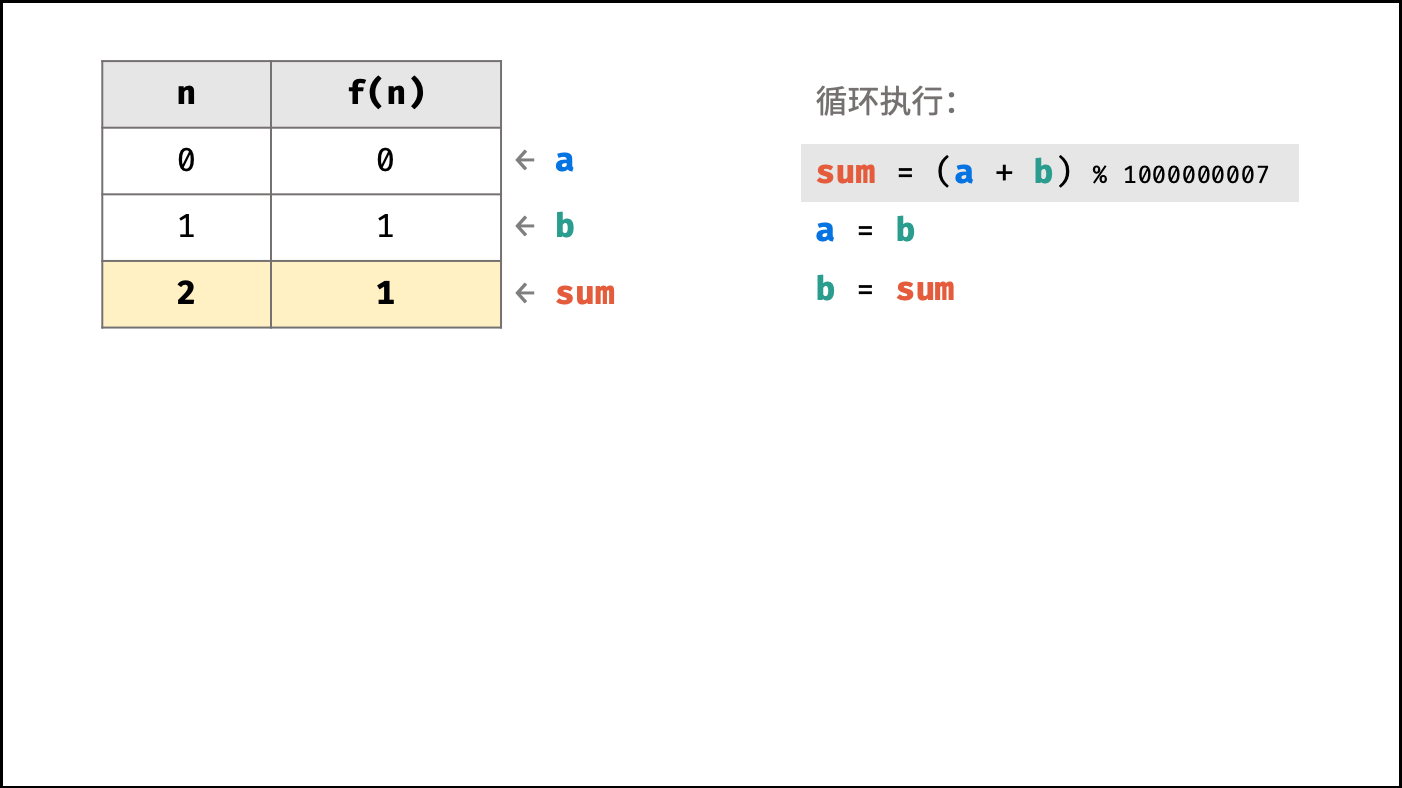Click the n column header

click(186, 94)
